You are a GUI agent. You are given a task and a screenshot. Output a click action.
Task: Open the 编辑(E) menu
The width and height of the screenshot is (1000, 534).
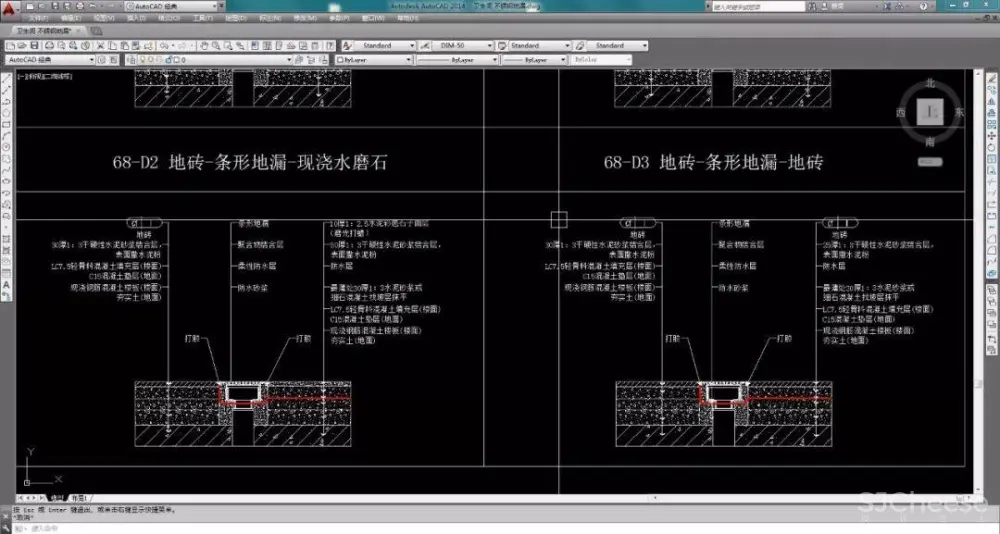pos(71,18)
